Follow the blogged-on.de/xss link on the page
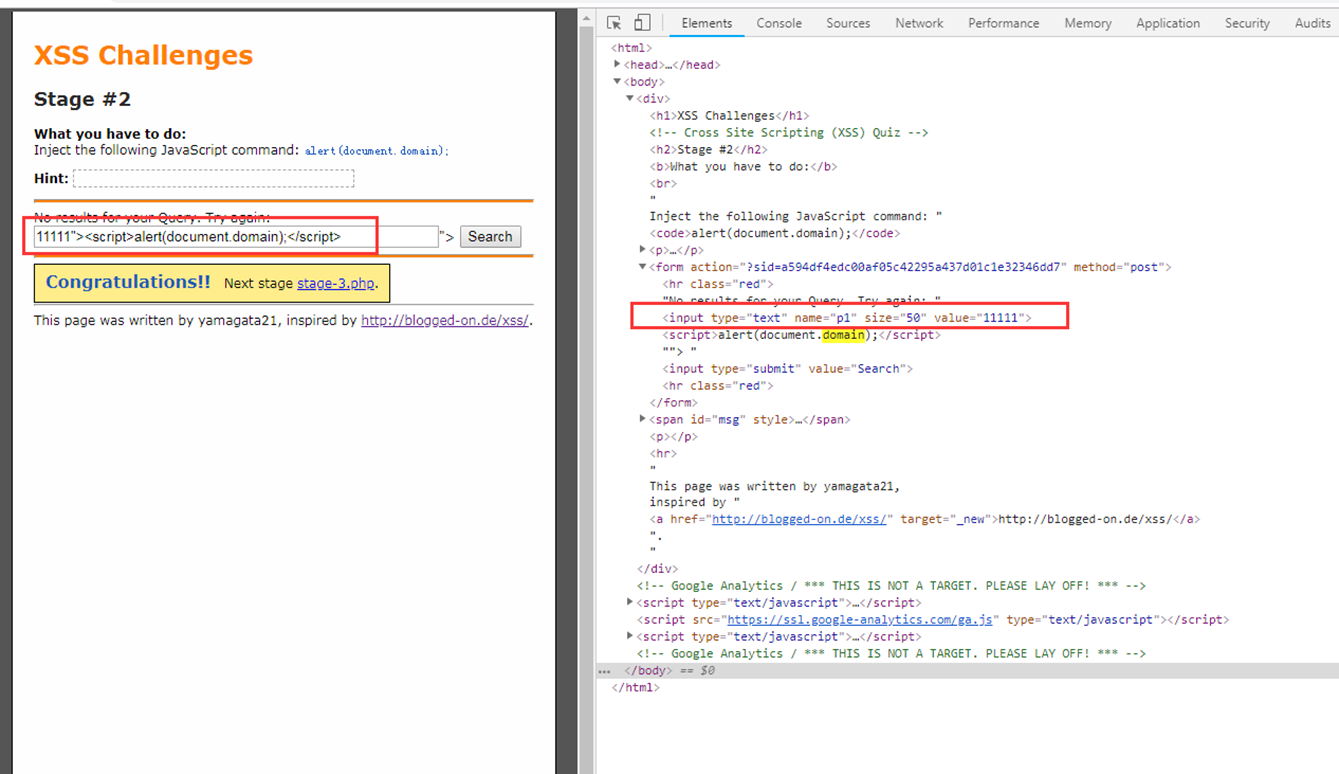This screenshot has height=774, width=1339. pyautogui.click(x=445, y=321)
